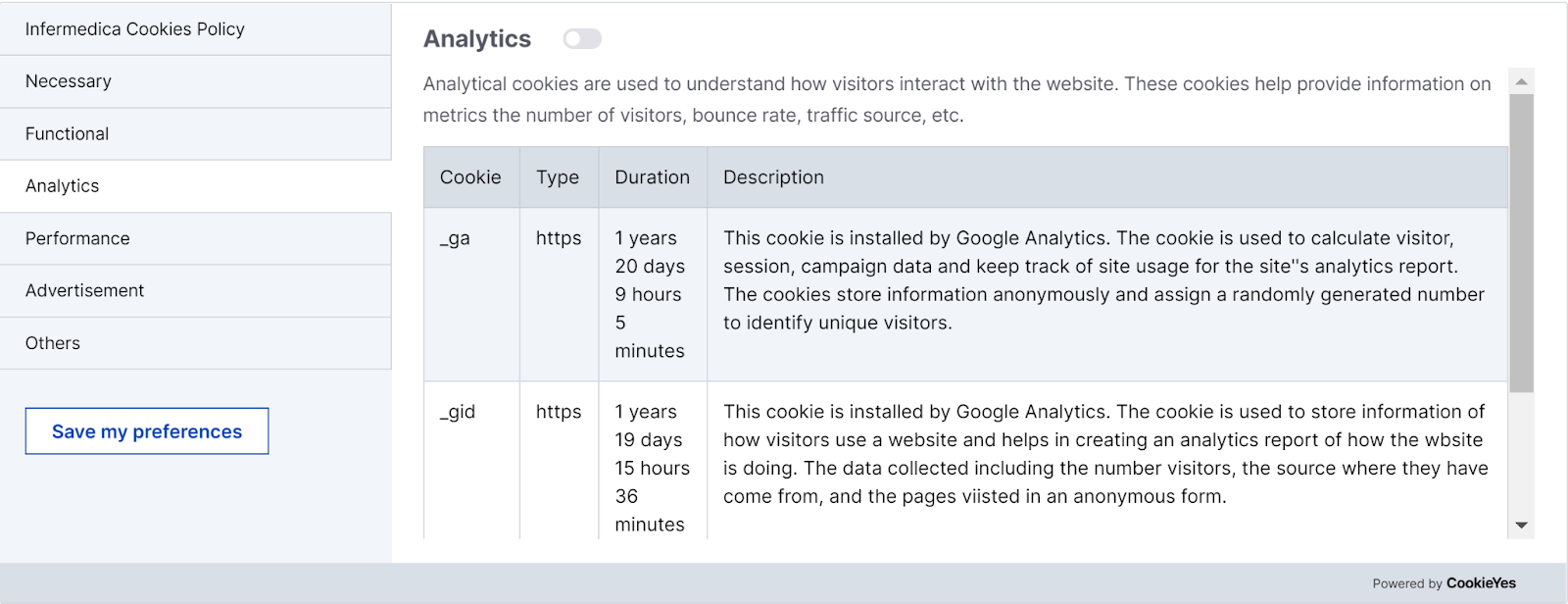Select the _gid cookie name cell
1568x604 pixels.
(x=458, y=412)
